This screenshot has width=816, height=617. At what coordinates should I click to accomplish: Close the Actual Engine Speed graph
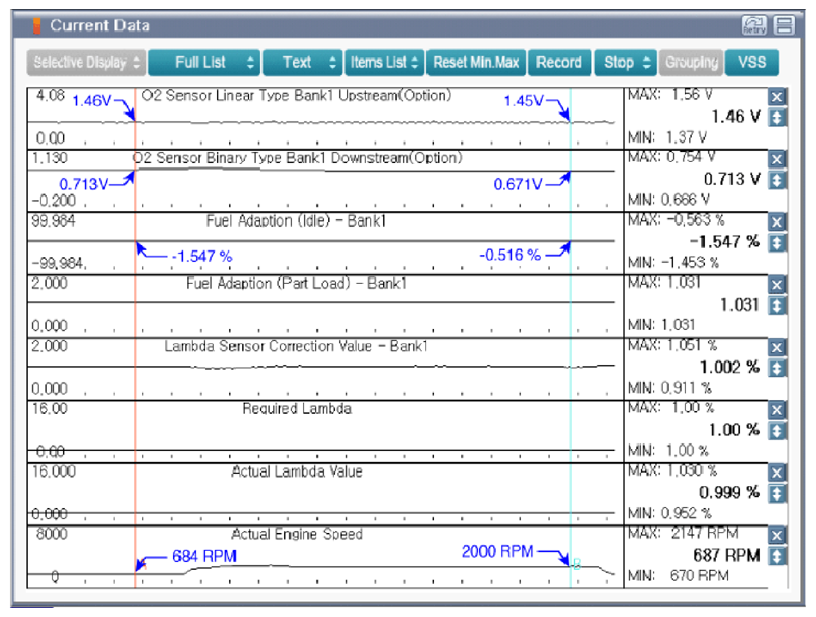tap(777, 535)
